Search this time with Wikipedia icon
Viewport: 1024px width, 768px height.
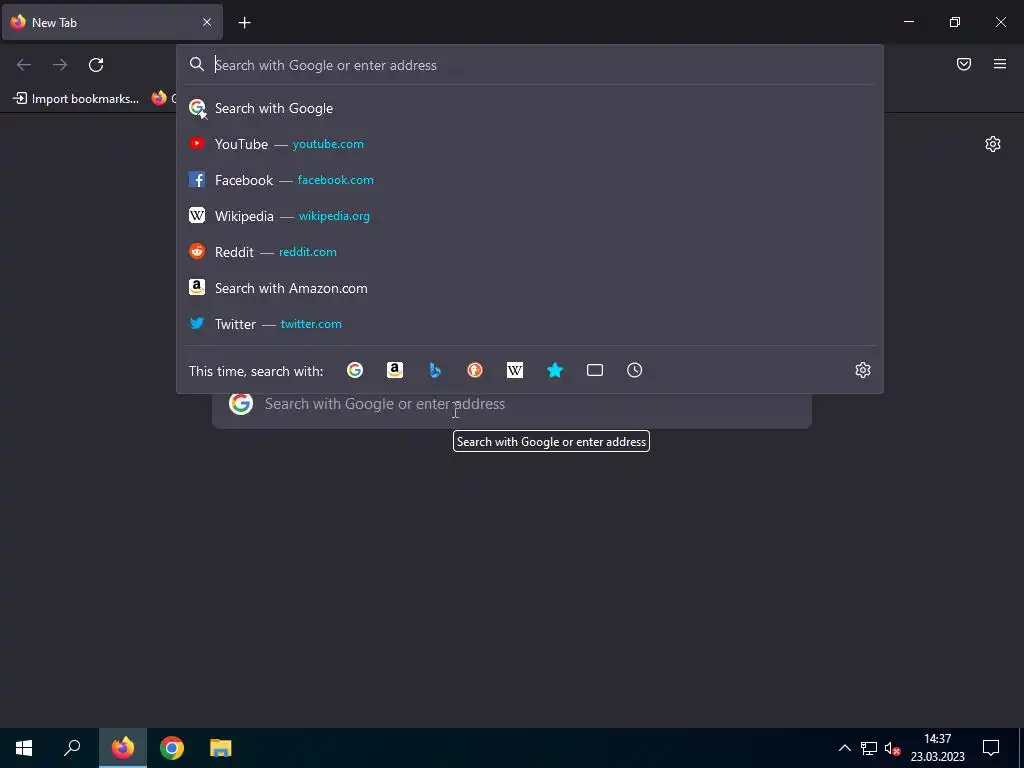pos(515,370)
